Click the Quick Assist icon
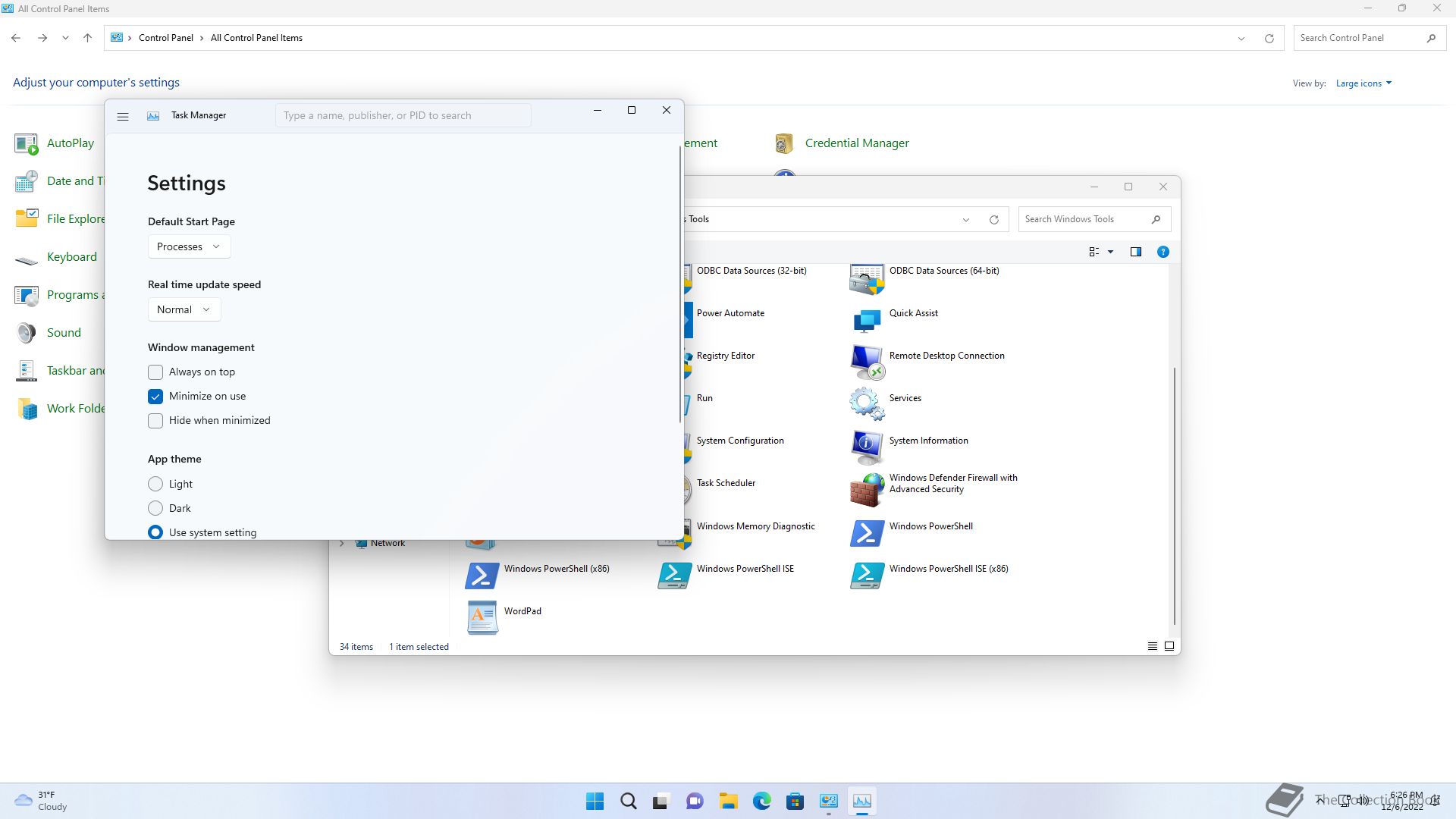 867,318
